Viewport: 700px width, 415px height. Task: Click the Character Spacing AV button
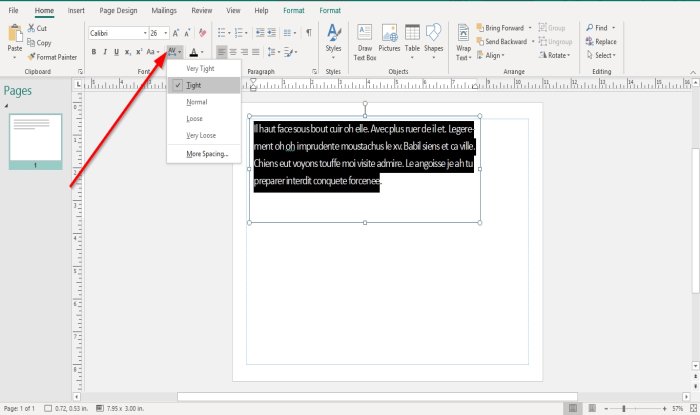click(172, 52)
